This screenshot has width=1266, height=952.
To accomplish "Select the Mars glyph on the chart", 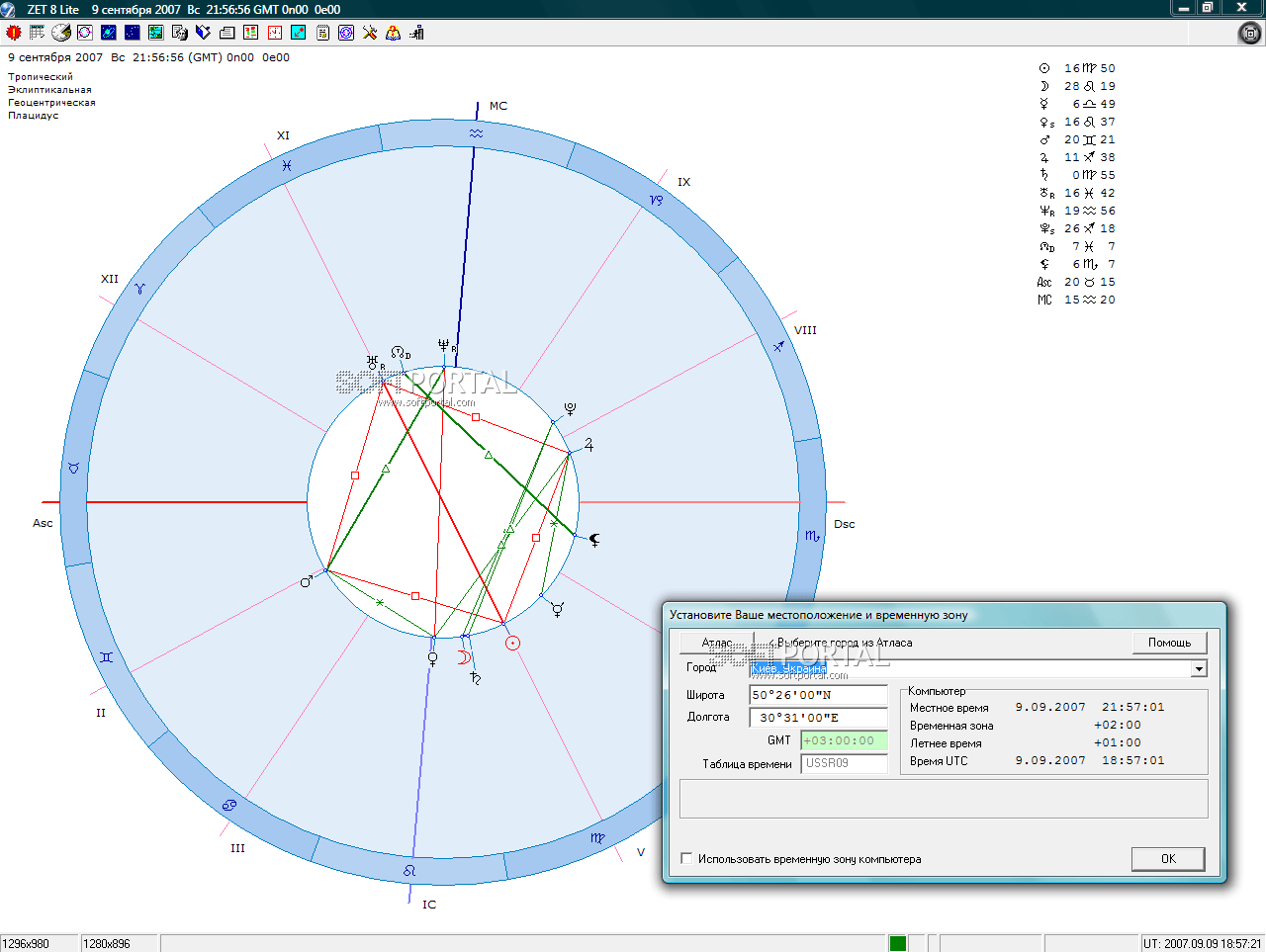I will (x=307, y=581).
